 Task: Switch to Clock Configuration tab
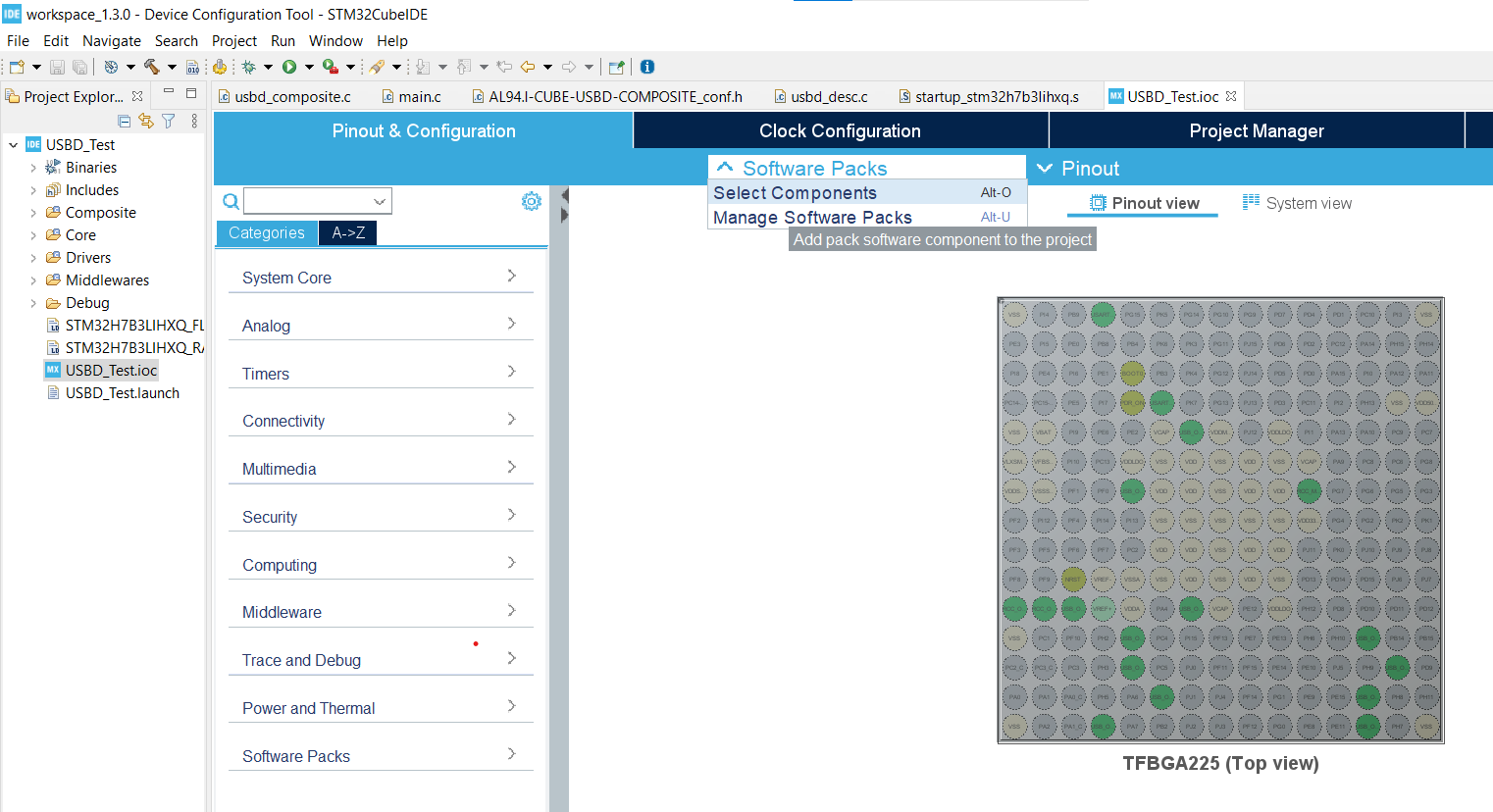tap(841, 130)
